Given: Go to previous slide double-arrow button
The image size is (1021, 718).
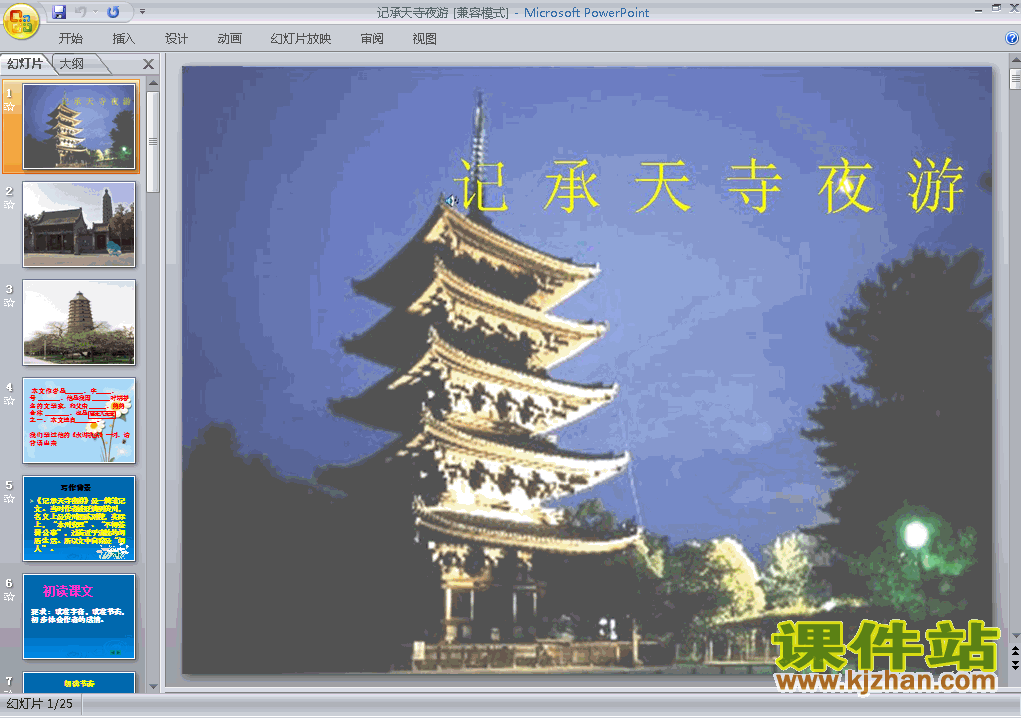Looking at the screenshot, I should (1015, 651).
